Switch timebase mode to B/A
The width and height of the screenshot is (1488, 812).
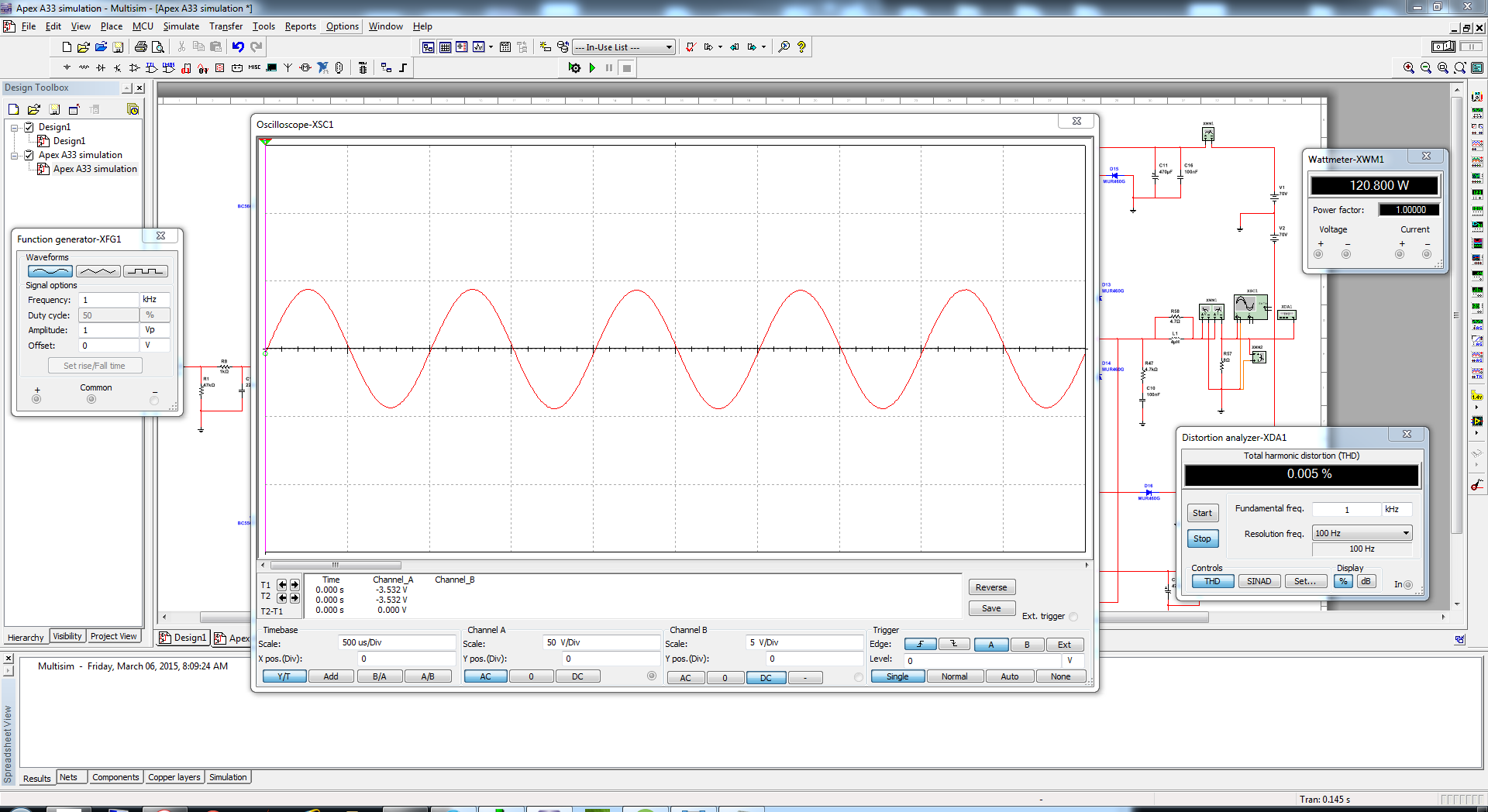click(379, 676)
